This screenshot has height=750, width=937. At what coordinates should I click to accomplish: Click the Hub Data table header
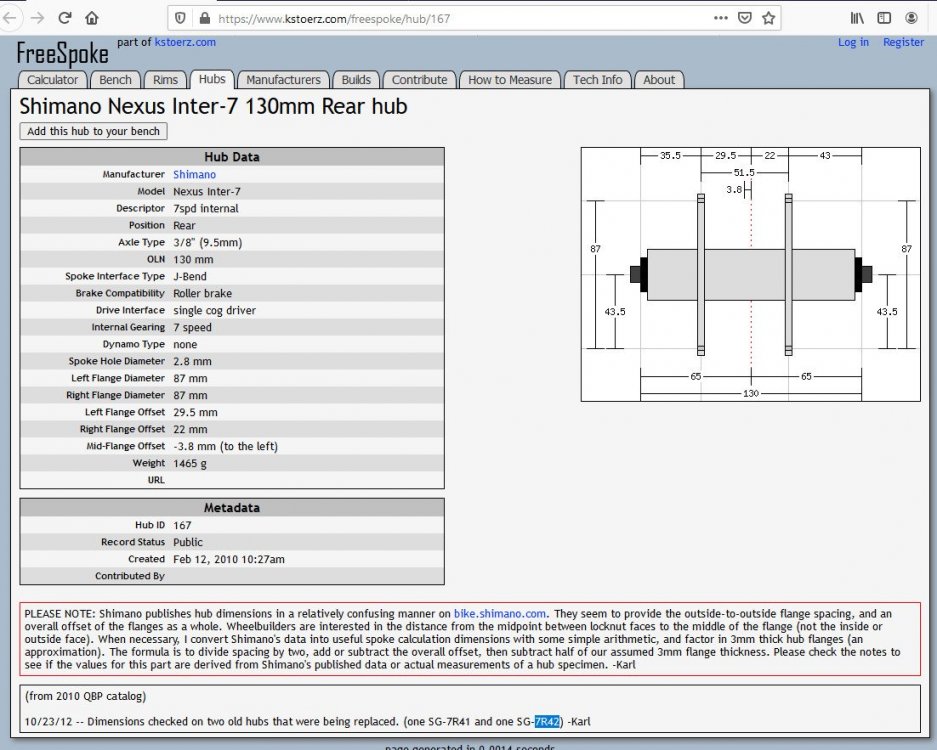tap(232, 157)
